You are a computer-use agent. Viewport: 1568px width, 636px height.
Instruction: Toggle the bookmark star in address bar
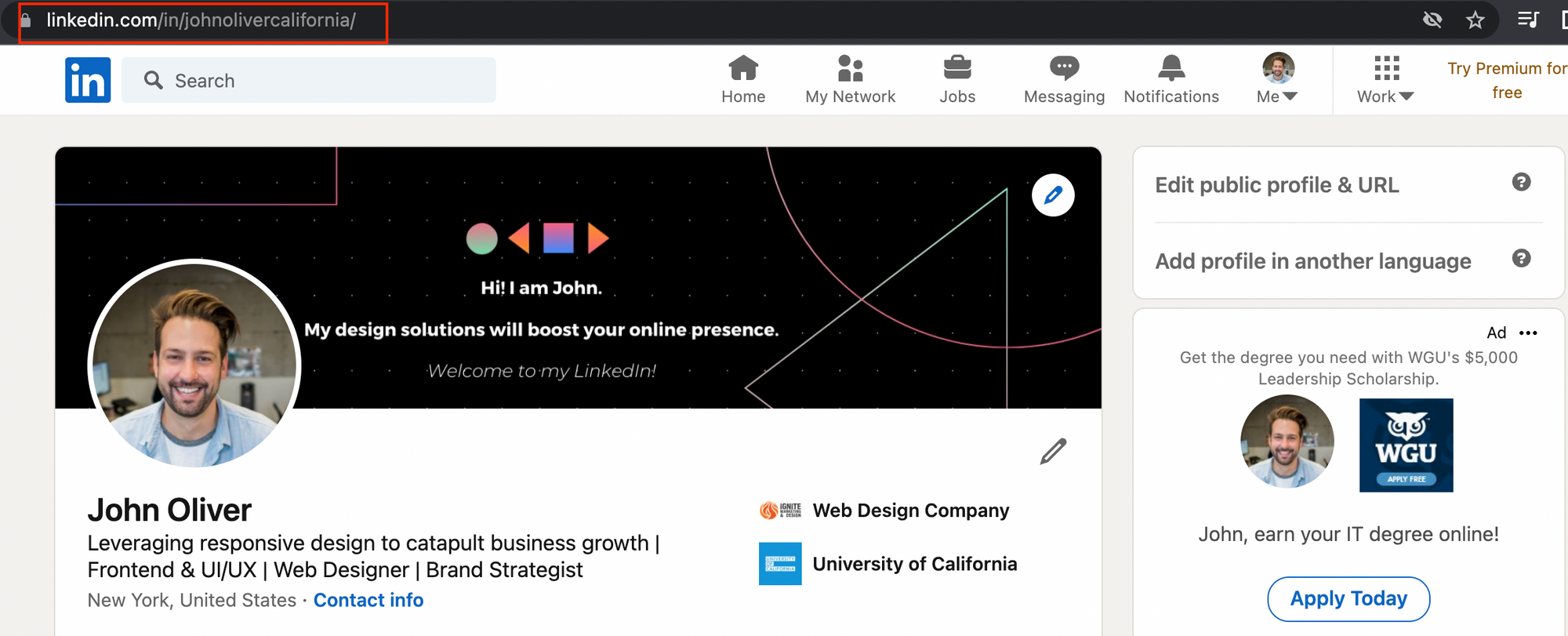pos(1476,20)
